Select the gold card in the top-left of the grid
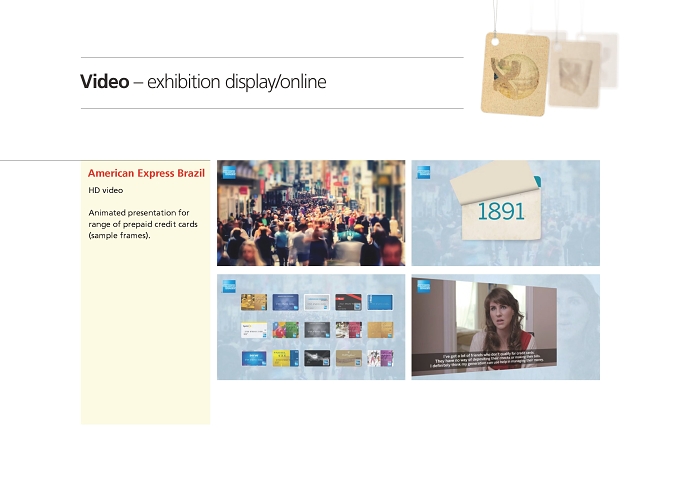Viewport: 680px width, 481px height. tap(254, 302)
